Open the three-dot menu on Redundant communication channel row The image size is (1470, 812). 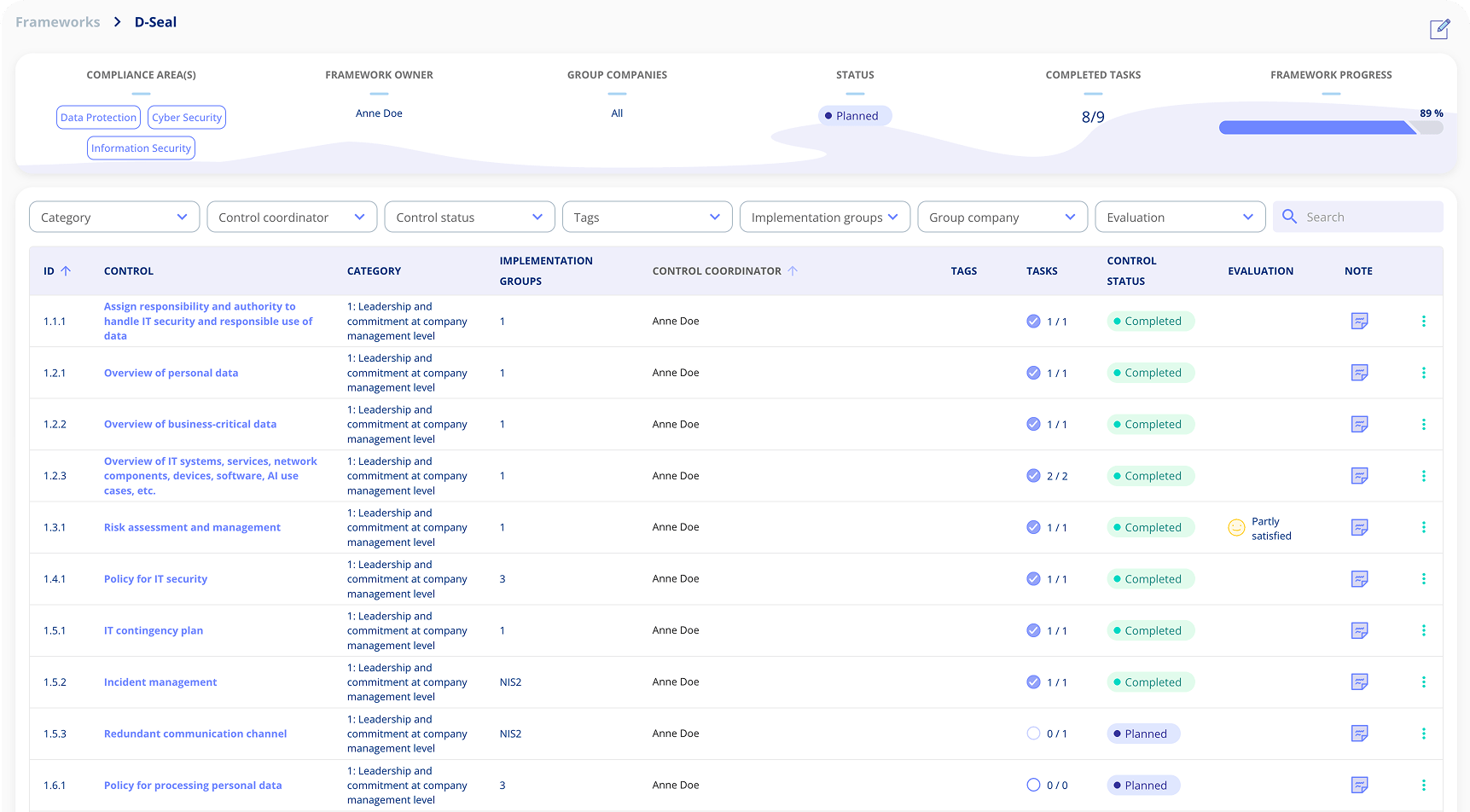[1423, 734]
